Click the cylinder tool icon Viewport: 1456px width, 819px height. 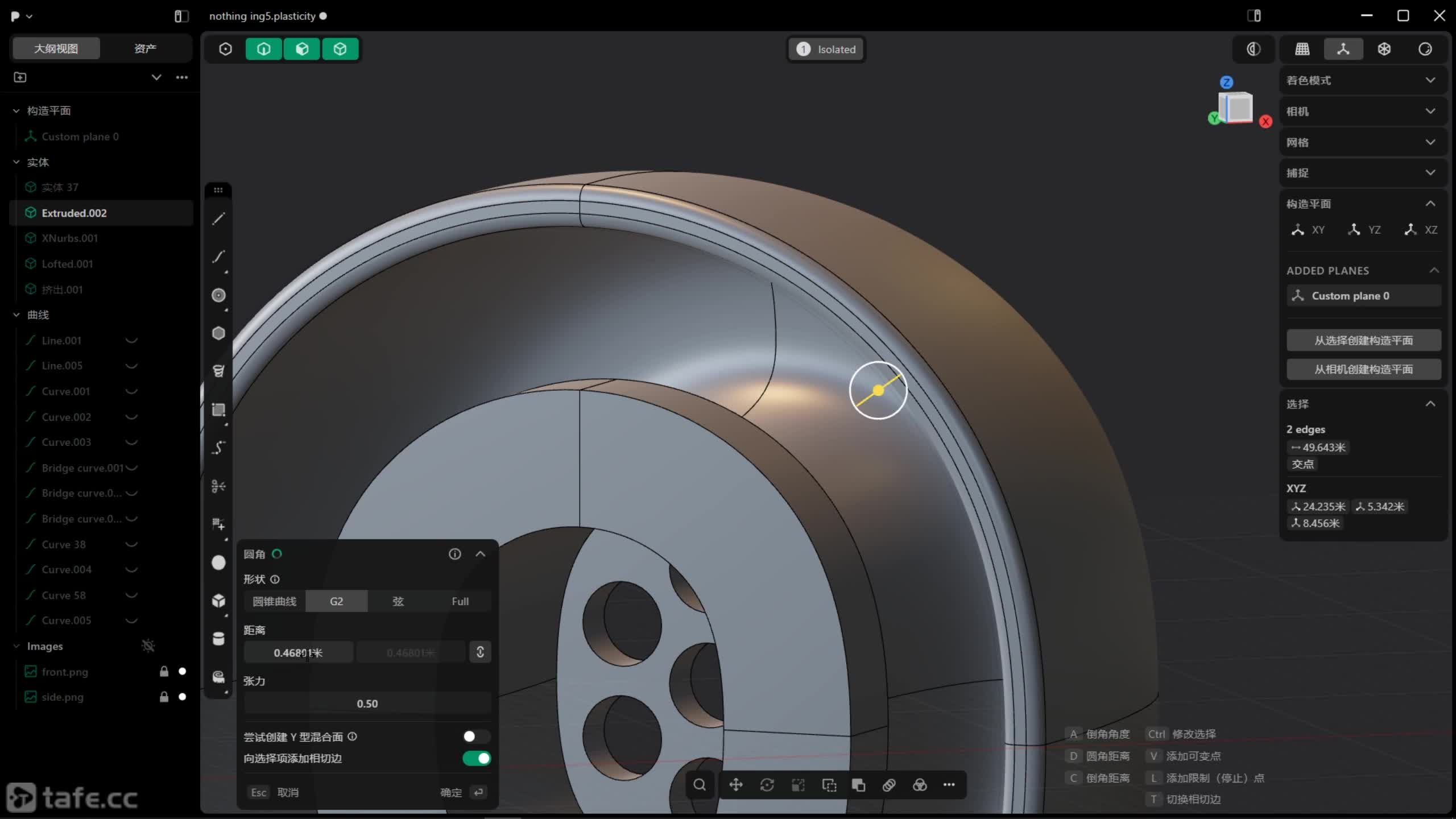click(218, 639)
